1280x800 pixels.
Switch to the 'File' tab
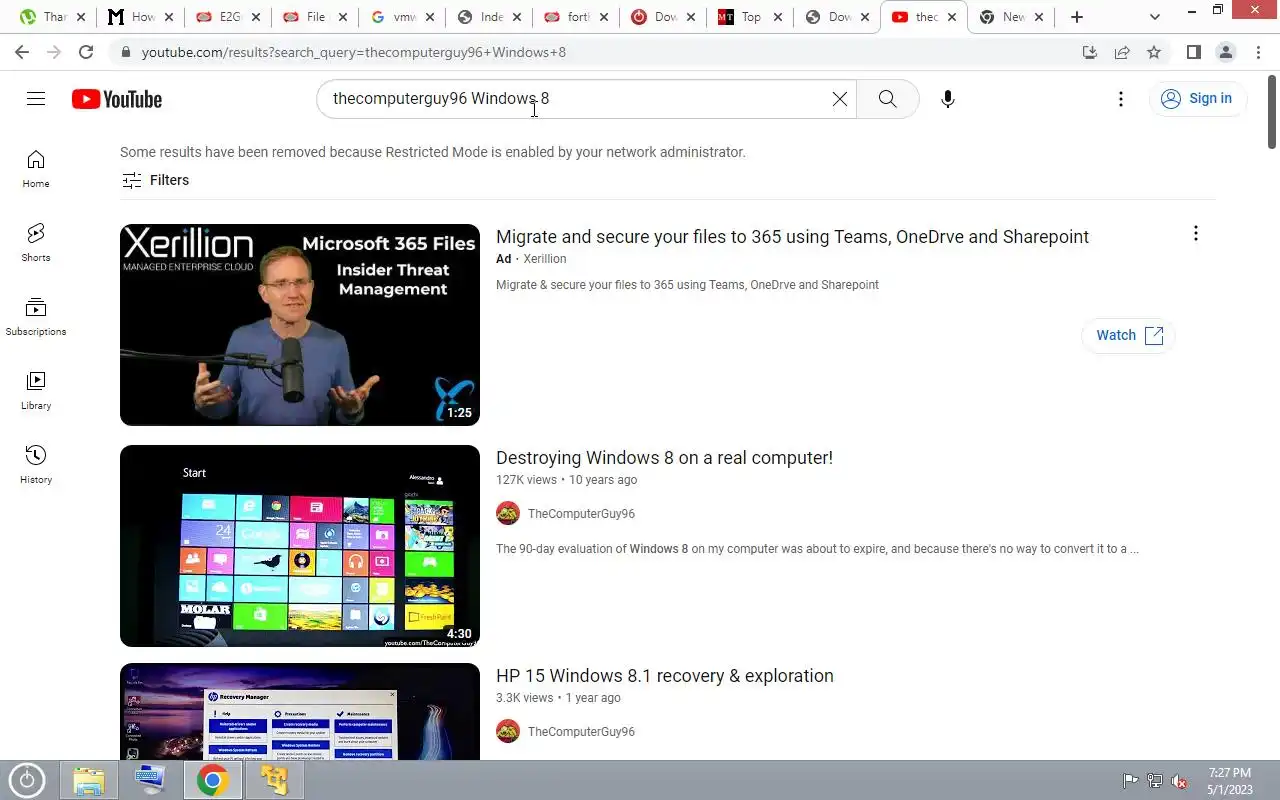coord(314,17)
